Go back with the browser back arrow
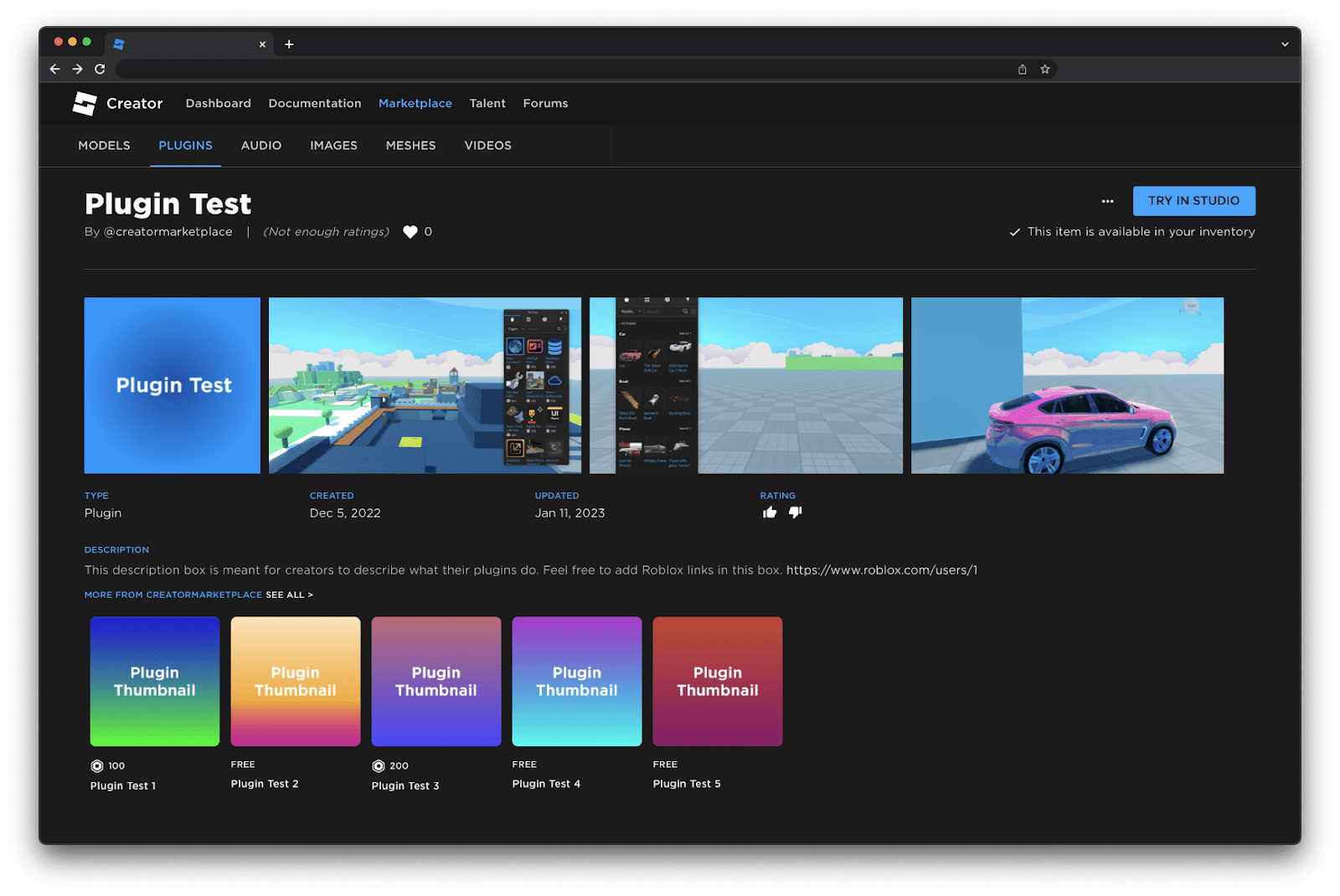The height and width of the screenshot is (896, 1340). [x=55, y=69]
